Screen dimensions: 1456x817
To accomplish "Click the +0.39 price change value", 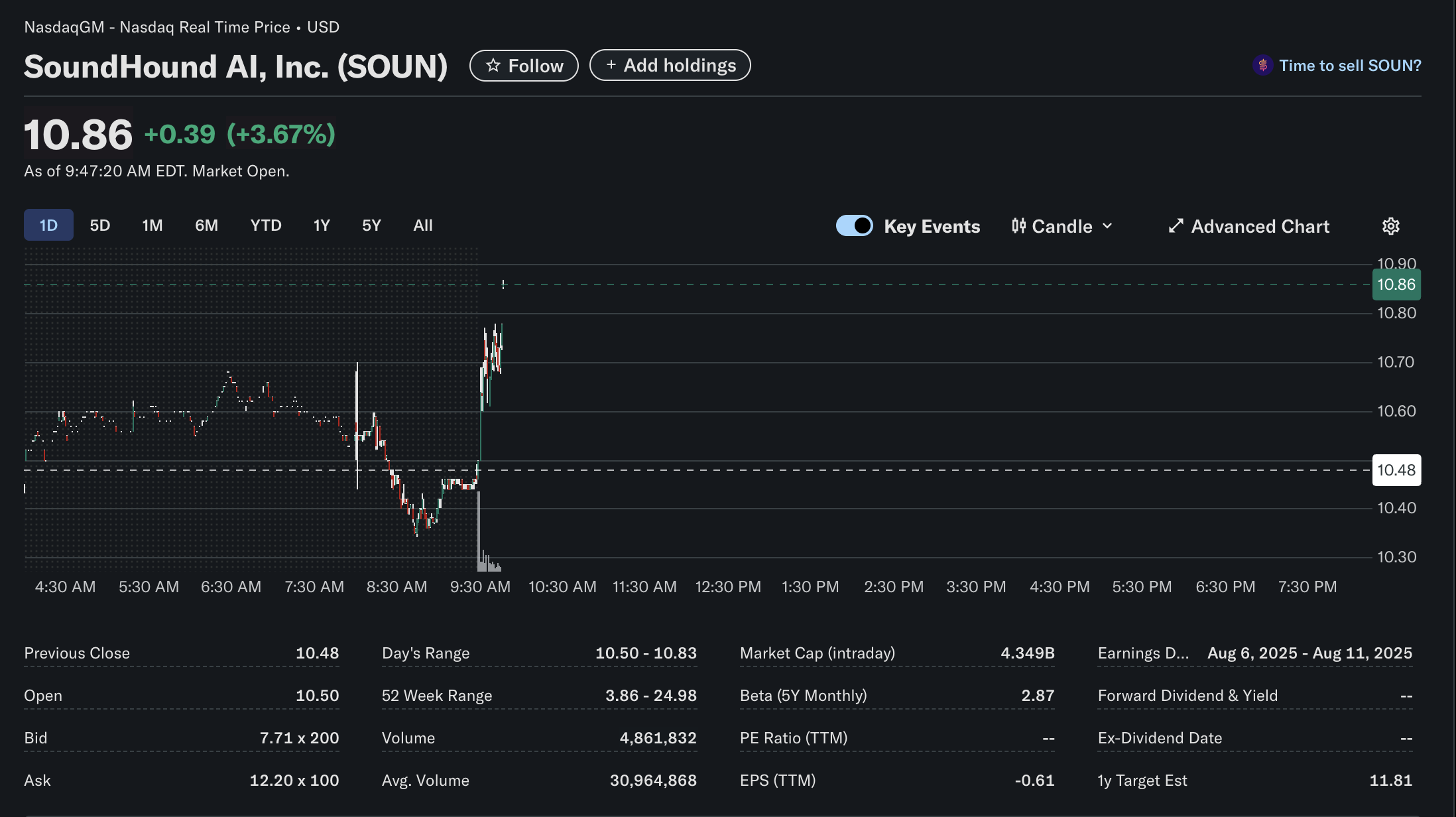I will 180,135.
